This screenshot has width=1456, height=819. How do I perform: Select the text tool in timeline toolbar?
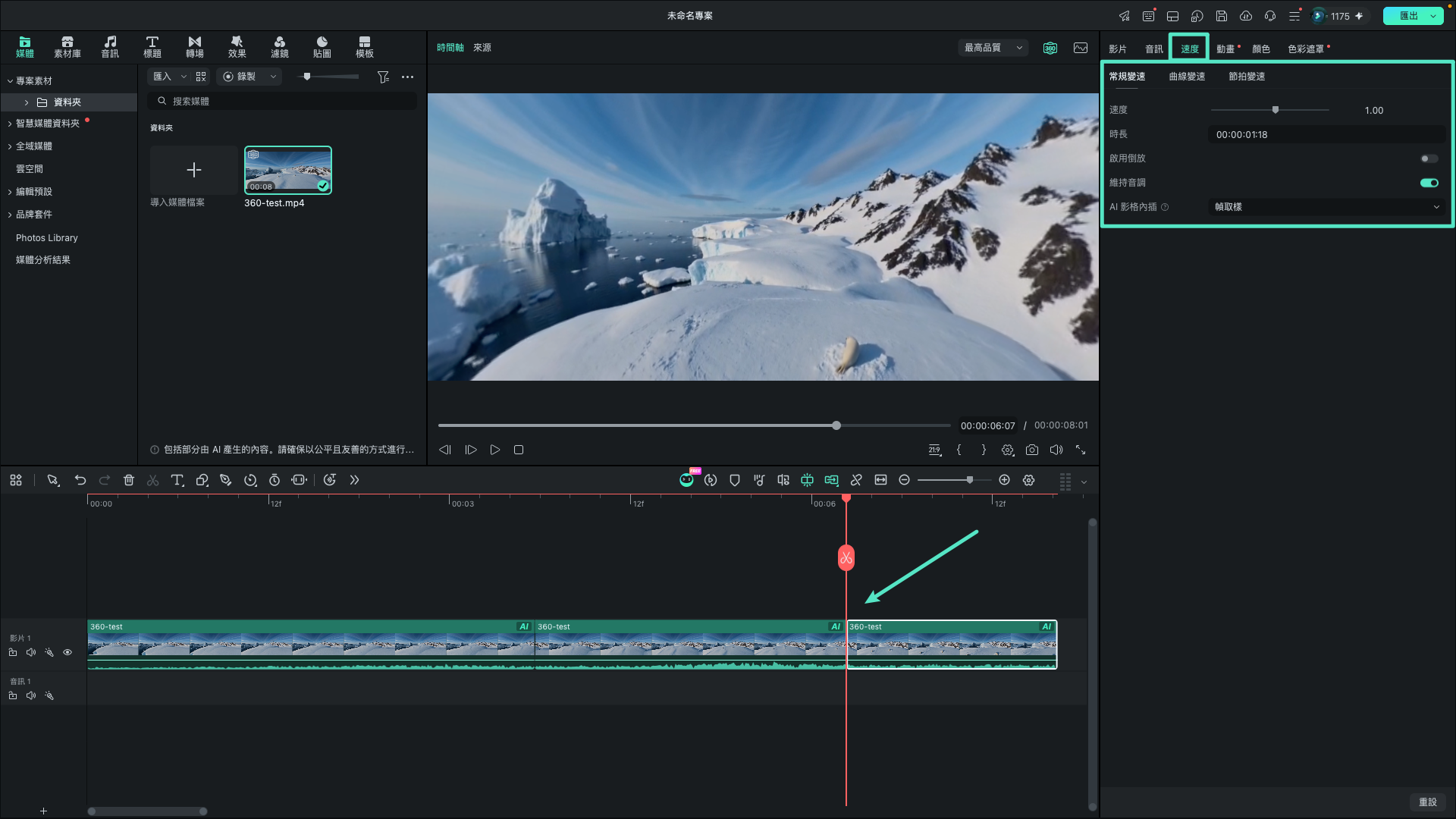(177, 480)
